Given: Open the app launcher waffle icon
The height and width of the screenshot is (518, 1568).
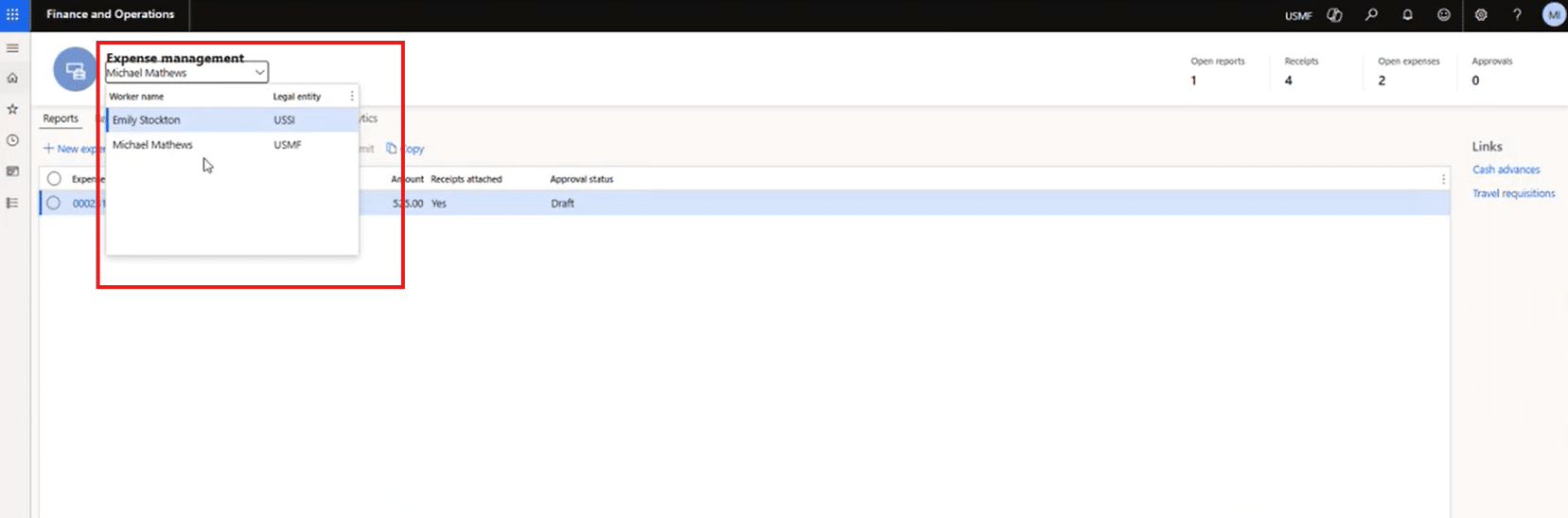Looking at the screenshot, I should [x=12, y=15].
